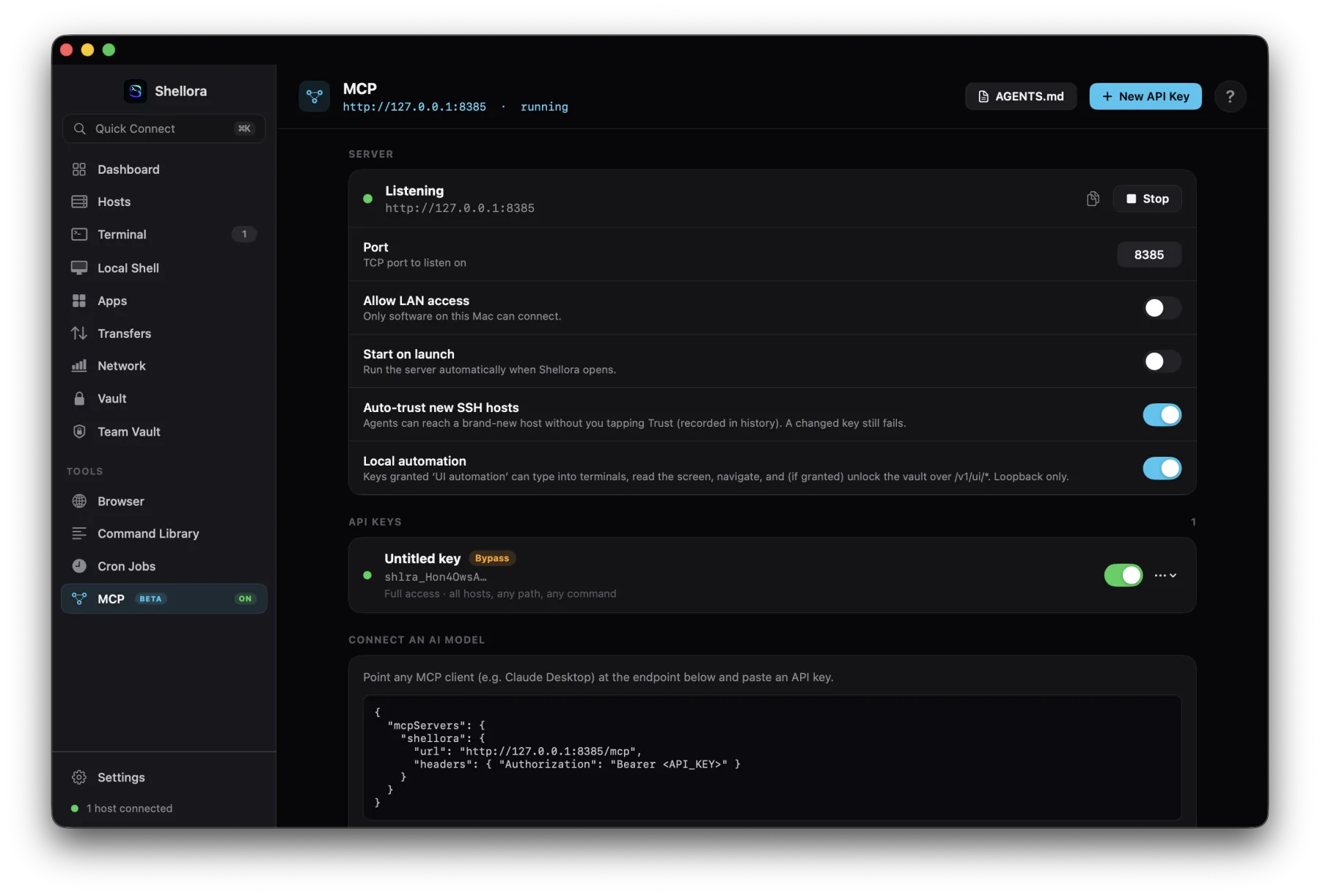Stop the MCP server

tap(1148, 199)
